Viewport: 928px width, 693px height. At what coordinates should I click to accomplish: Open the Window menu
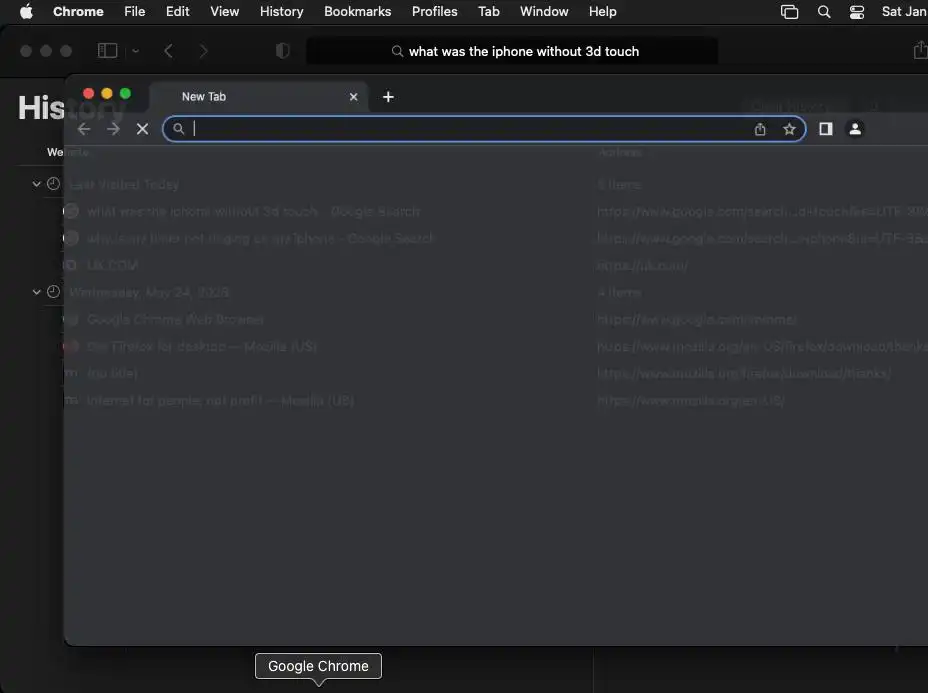click(544, 12)
